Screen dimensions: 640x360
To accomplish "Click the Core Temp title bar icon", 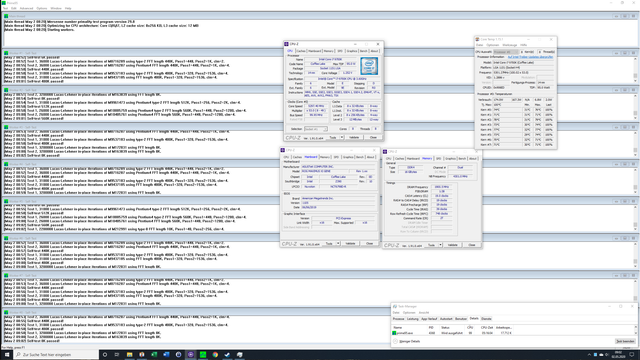I will pos(478,40).
